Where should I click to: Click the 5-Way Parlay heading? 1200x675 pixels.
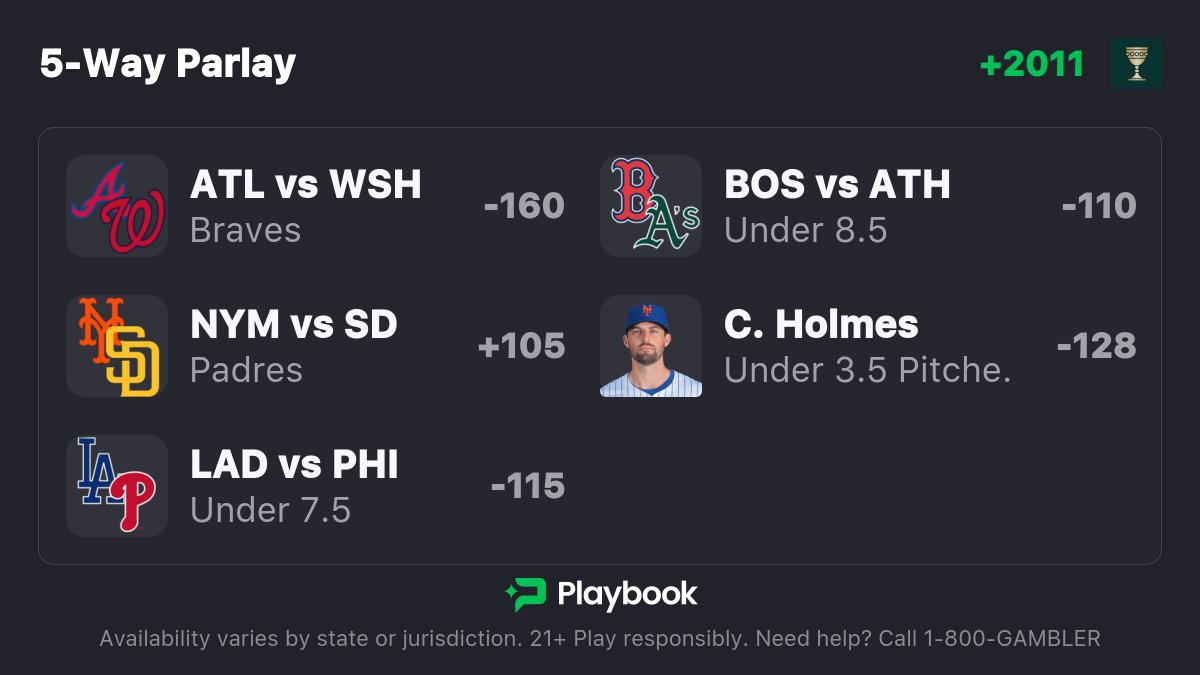click(x=168, y=64)
